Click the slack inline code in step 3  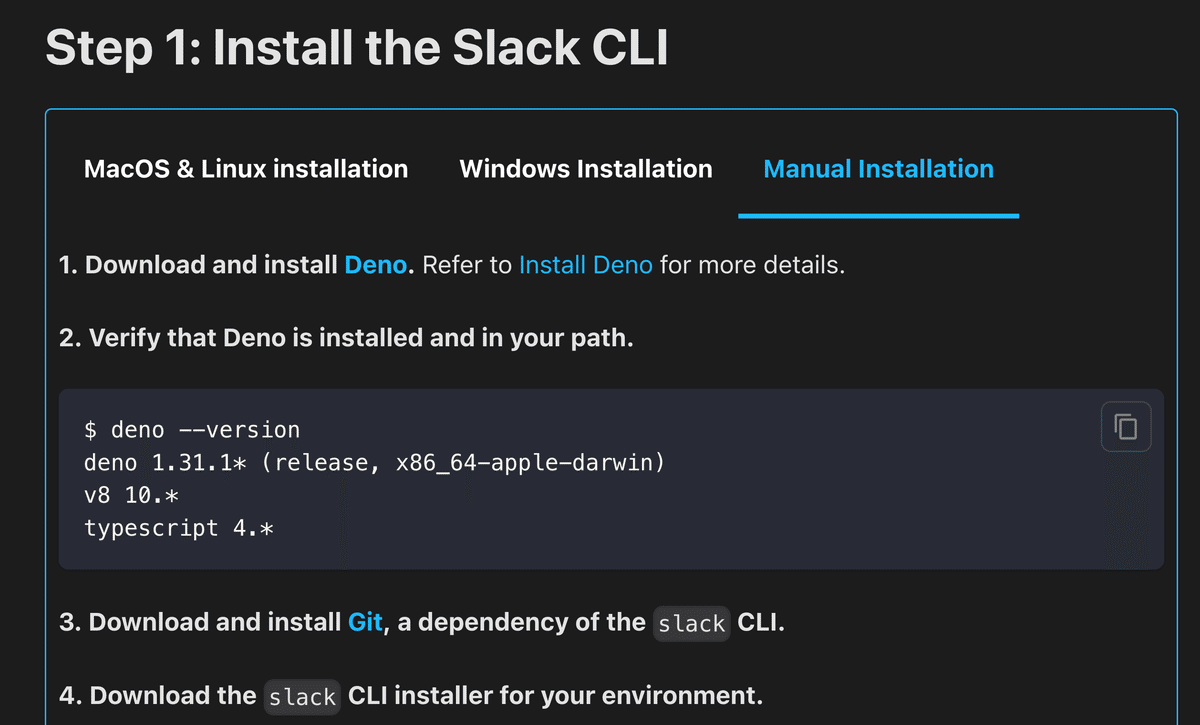click(691, 623)
